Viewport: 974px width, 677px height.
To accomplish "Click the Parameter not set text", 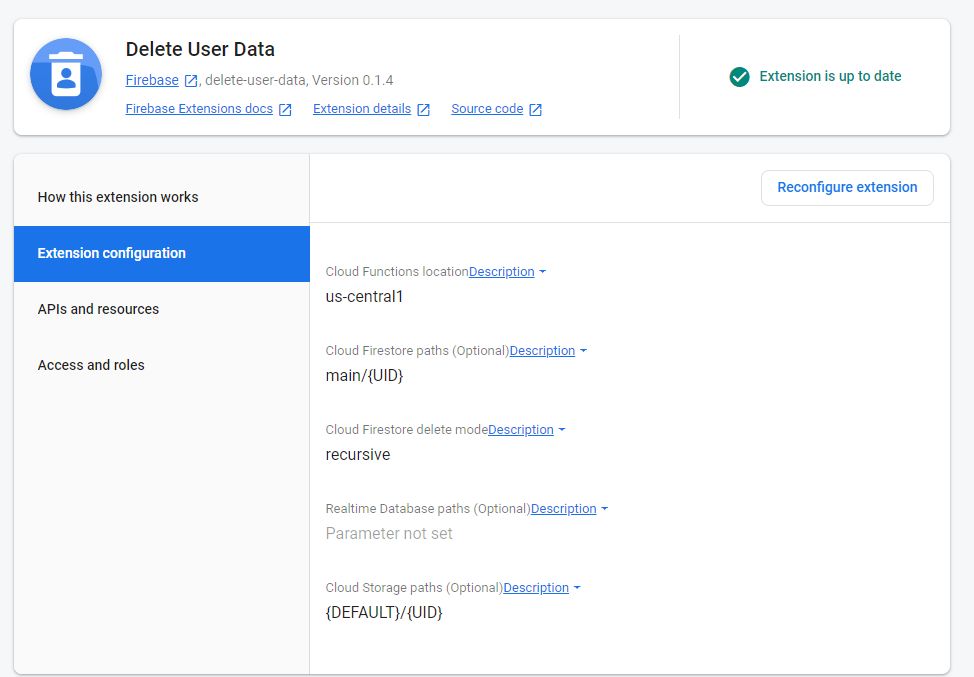I will pyautogui.click(x=389, y=533).
